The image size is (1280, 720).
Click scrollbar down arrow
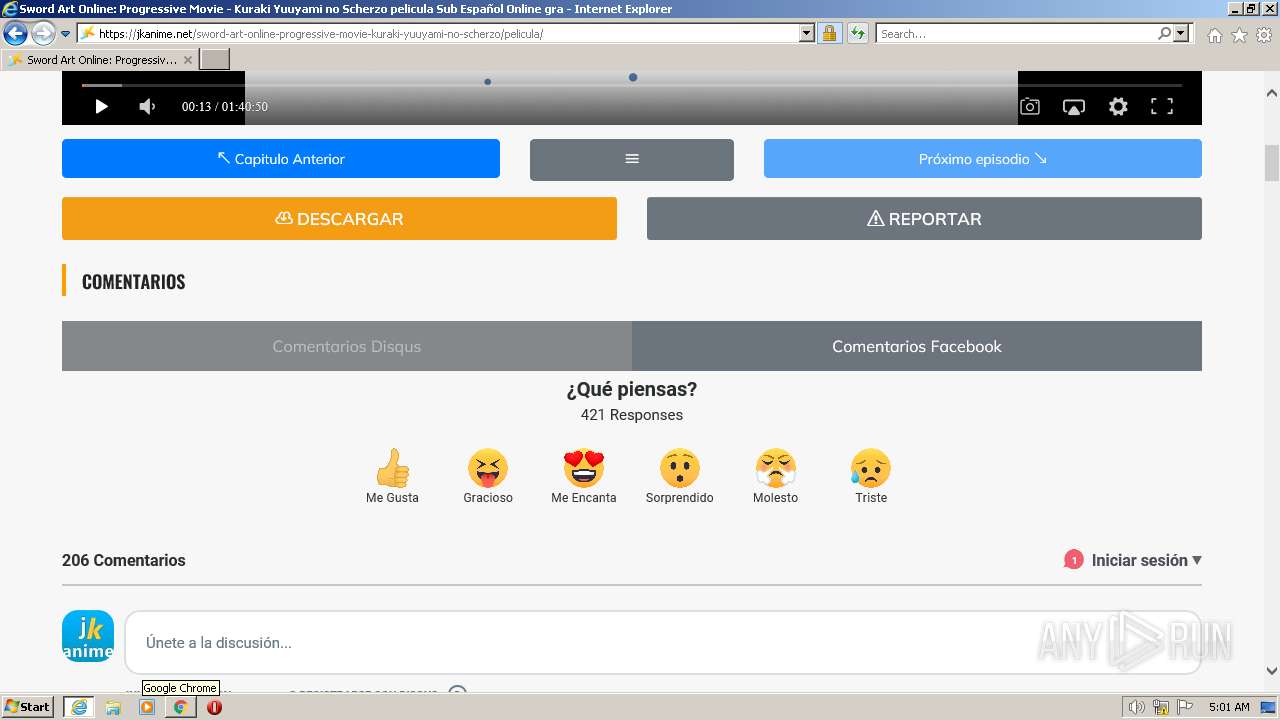coord(1272,672)
